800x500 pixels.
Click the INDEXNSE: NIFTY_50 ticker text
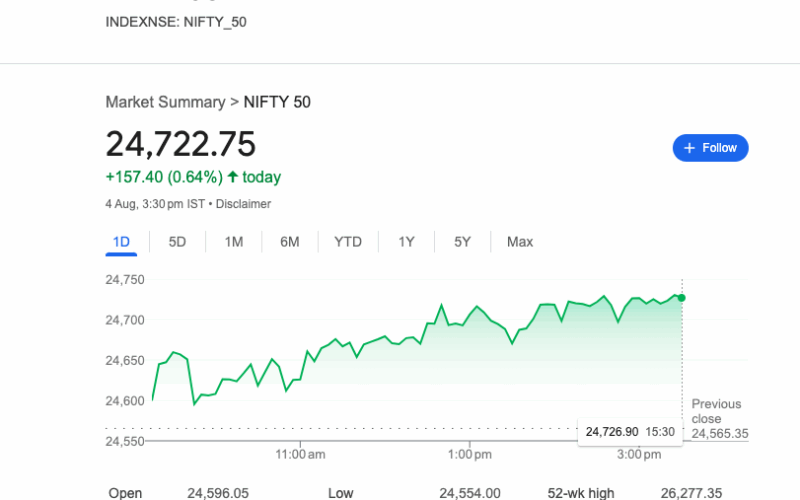176,21
